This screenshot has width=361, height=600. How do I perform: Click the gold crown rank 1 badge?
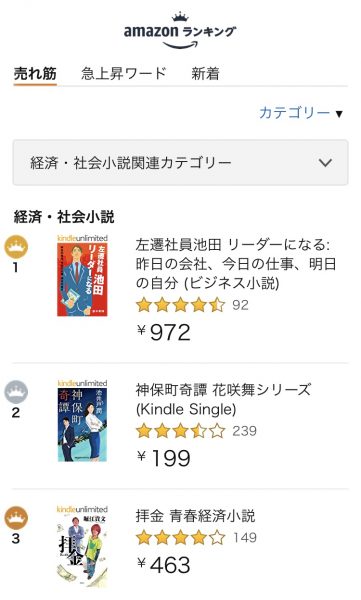coord(16,247)
